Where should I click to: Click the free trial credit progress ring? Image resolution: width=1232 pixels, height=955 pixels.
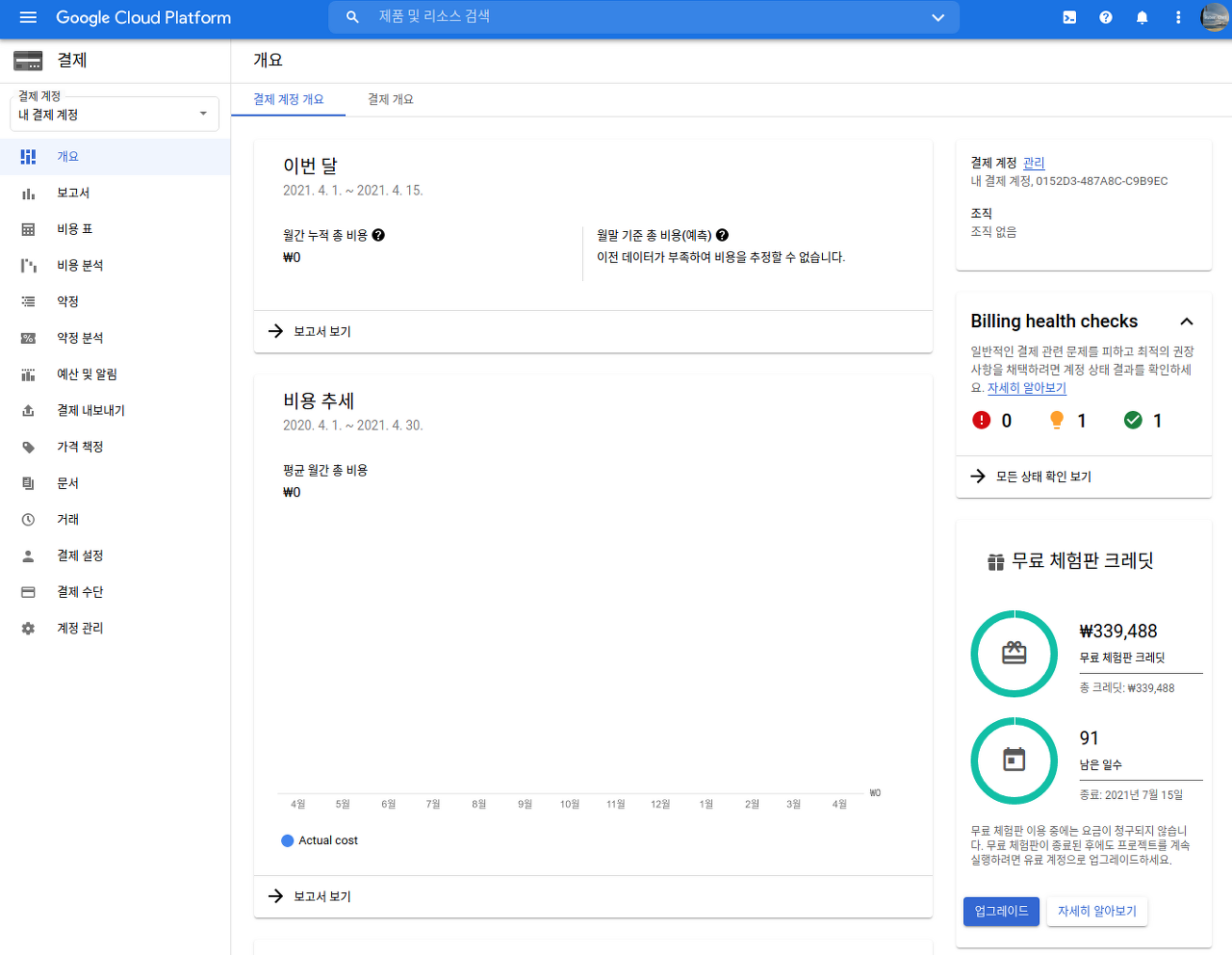1014,654
